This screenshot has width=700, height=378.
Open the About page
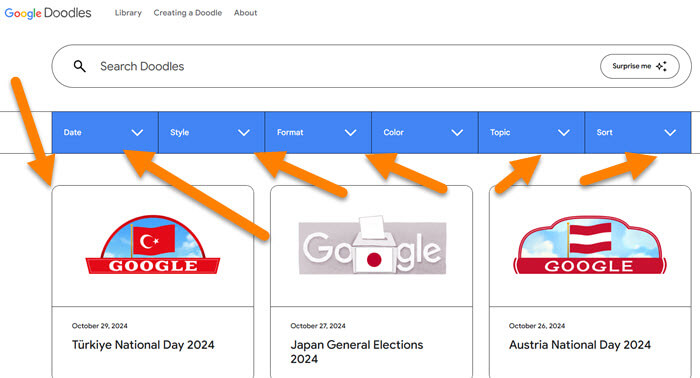[246, 13]
